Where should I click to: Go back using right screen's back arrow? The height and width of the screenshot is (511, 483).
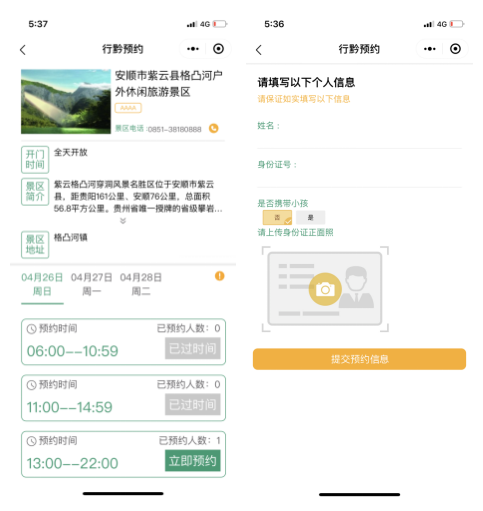click(x=259, y=50)
